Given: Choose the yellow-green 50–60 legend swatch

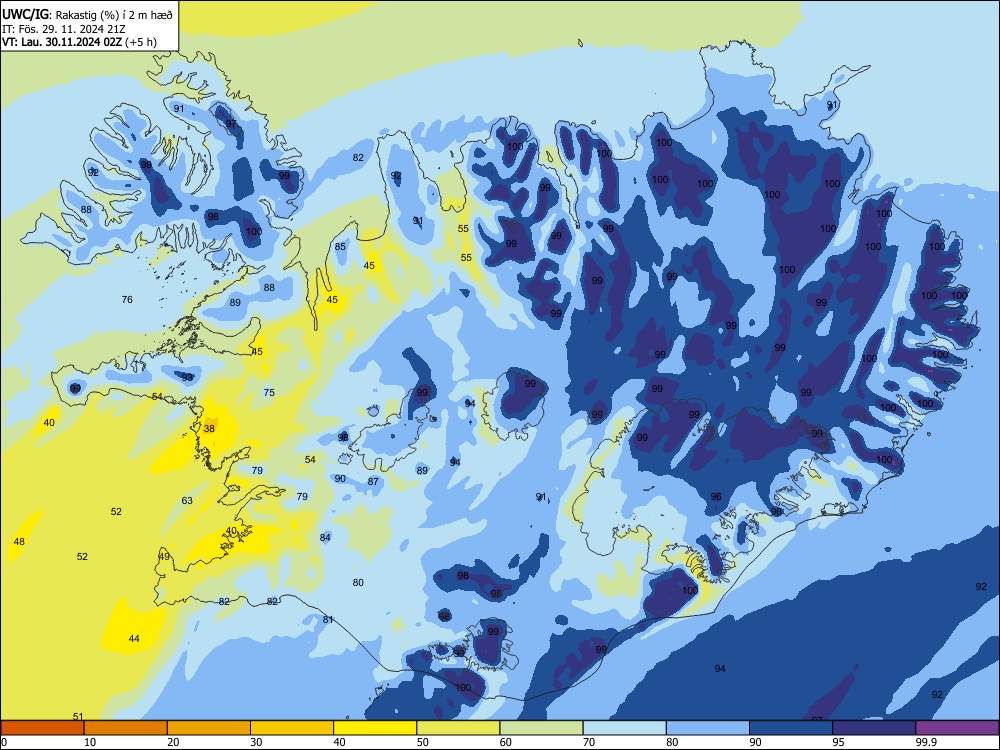Looking at the screenshot, I should click(458, 728).
